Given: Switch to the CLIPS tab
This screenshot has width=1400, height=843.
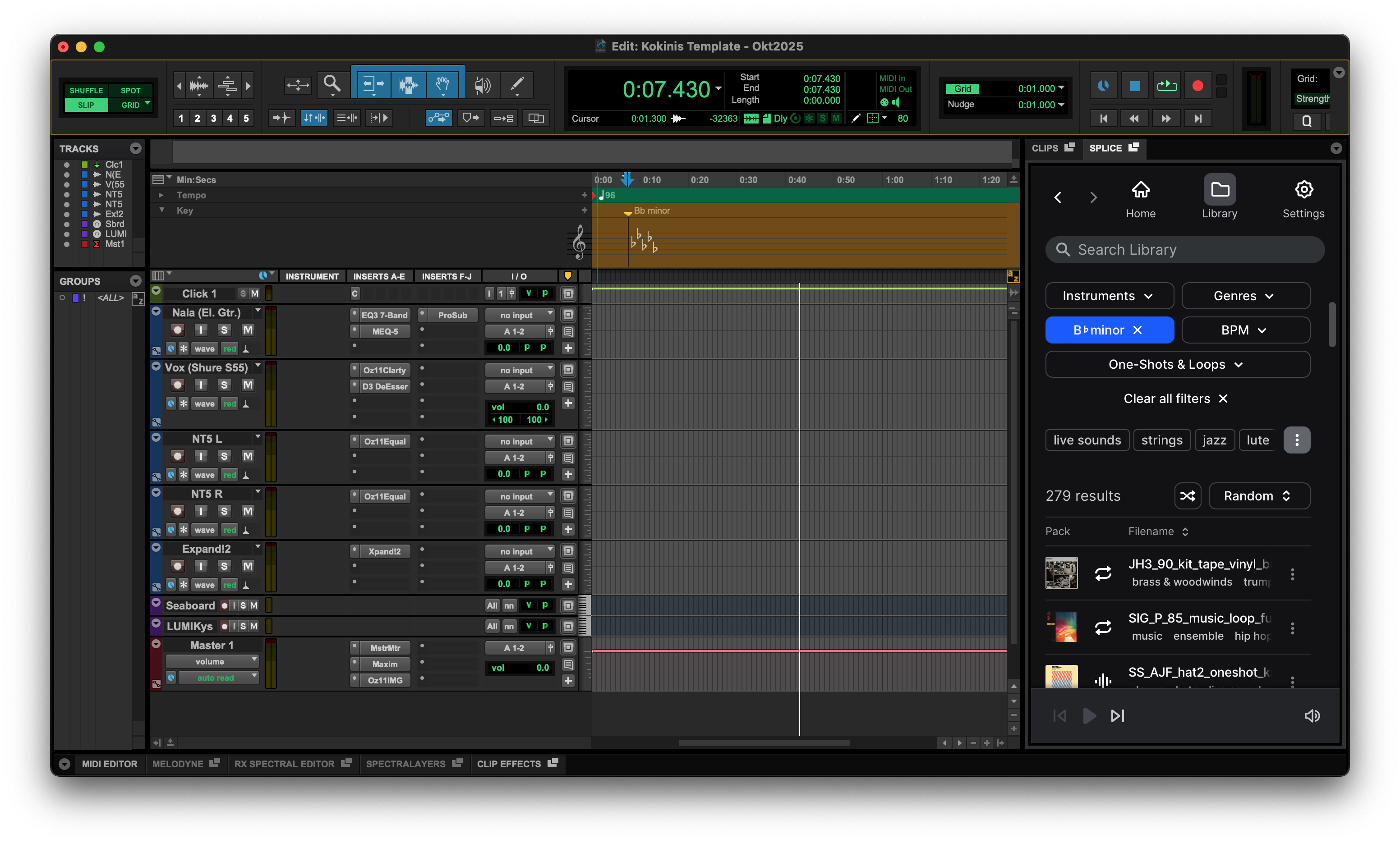Looking at the screenshot, I should click(1046, 148).
